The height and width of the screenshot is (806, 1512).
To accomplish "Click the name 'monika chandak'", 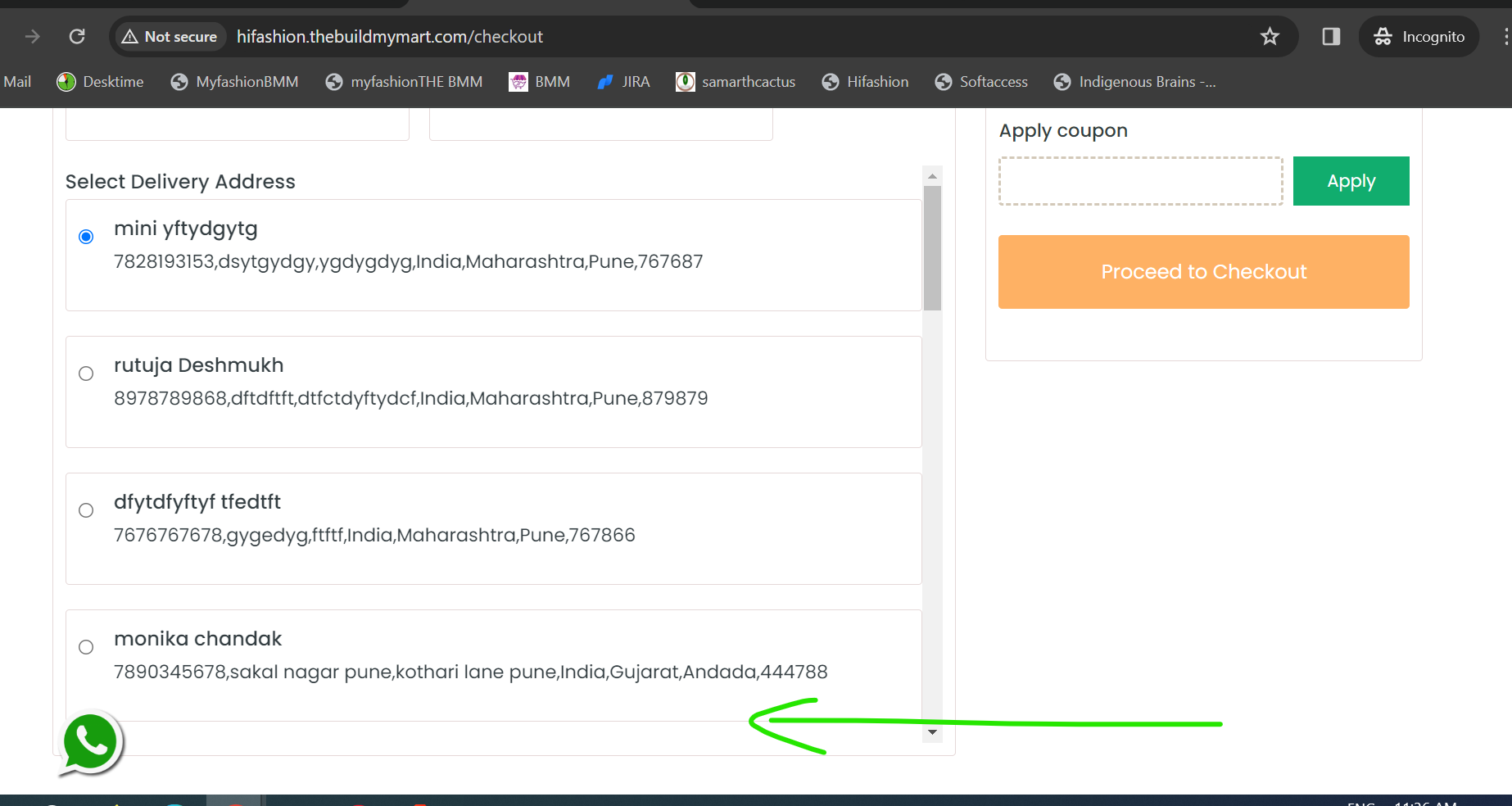I will pyautogui.click(x=198, y=639).
